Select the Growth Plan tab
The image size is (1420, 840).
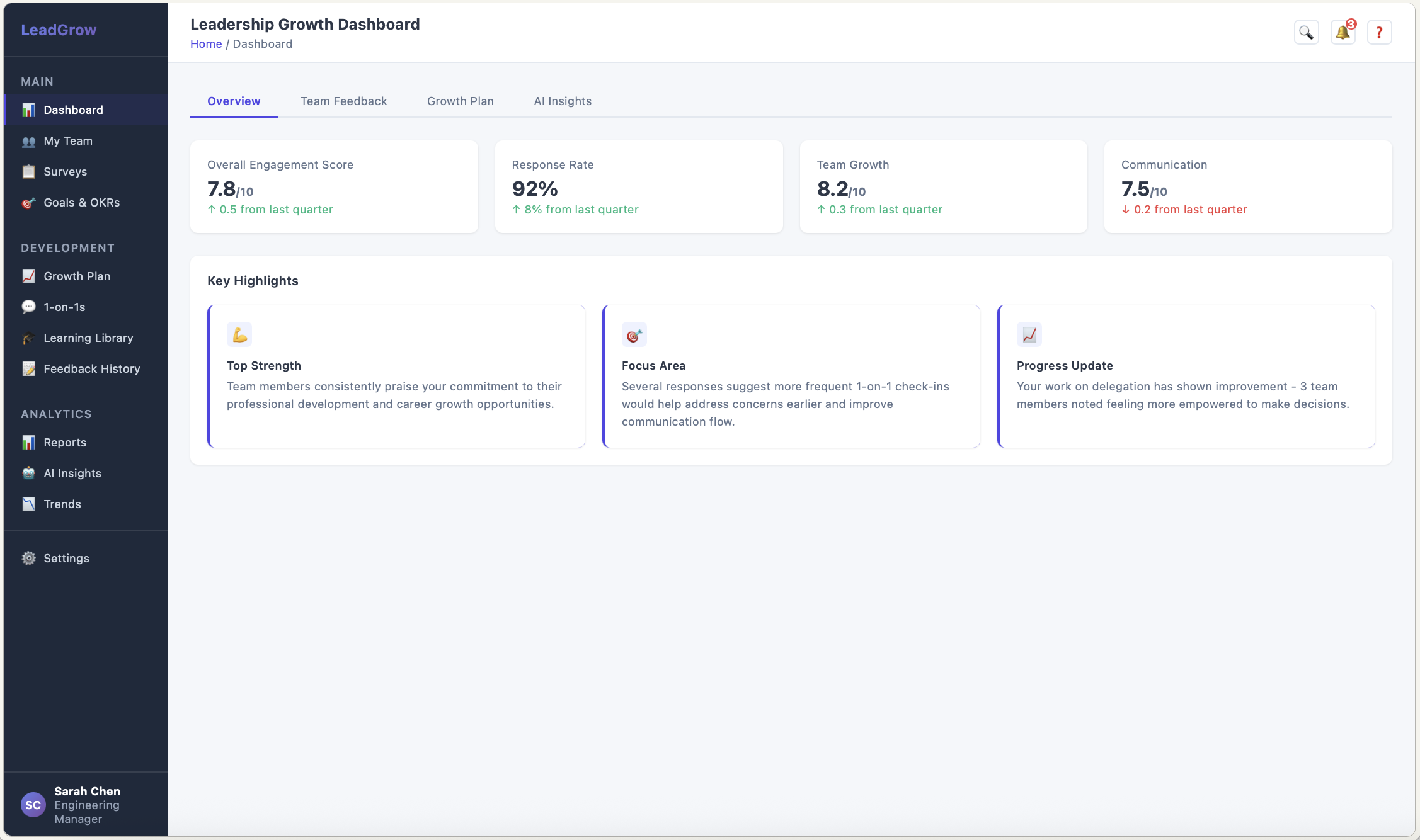point(460,101)
